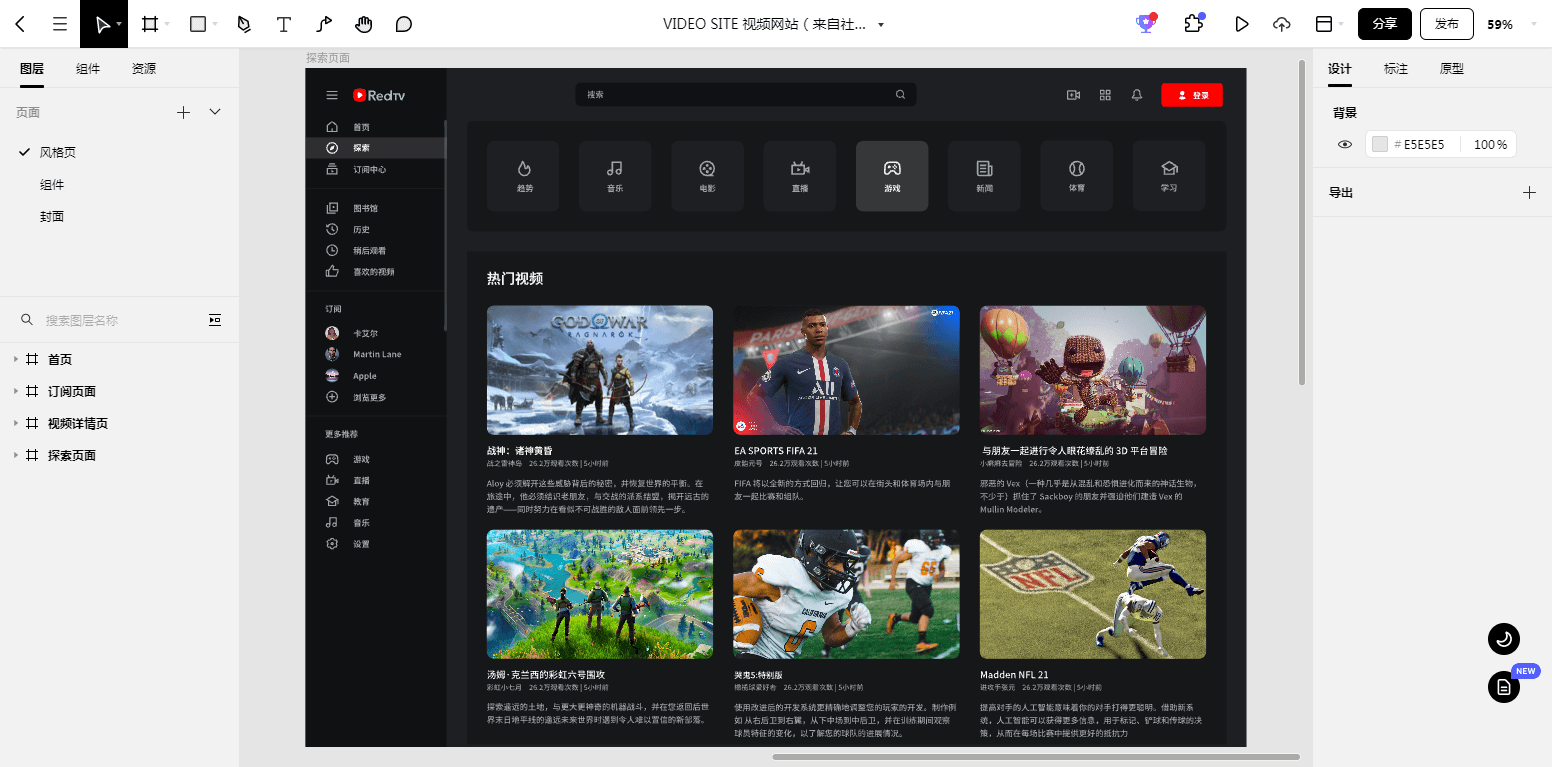Edit the 100% opacity value
Image resolution: width=1552 pixels, height=767 pixels.
point(1490,144)
